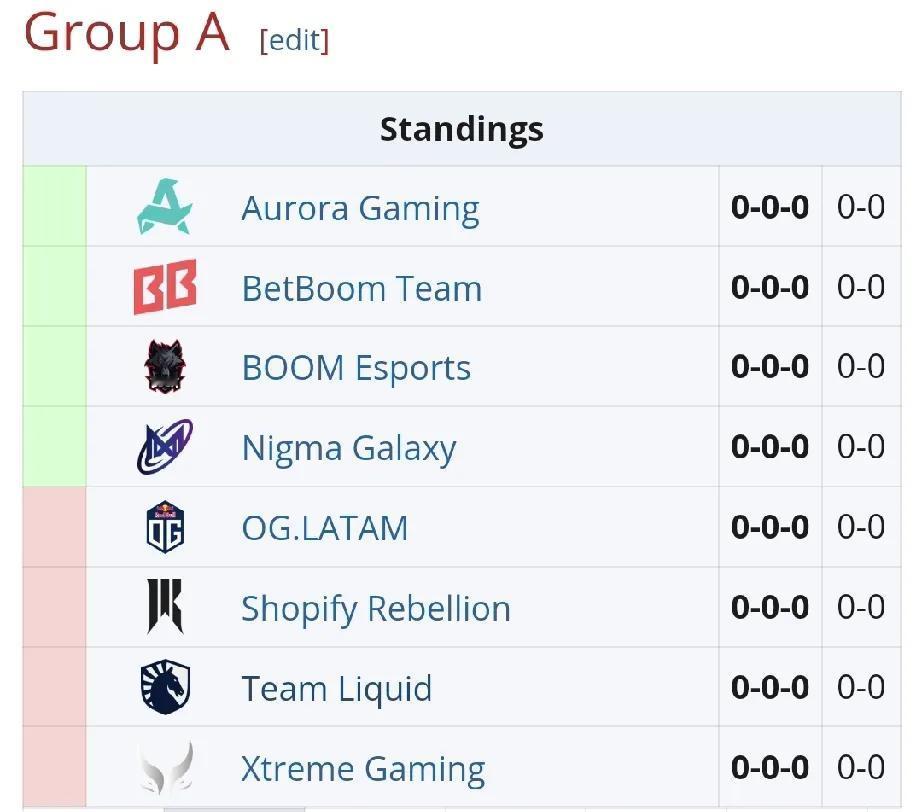Click the BetBoom Team BB logo
Screen dimensions: 922x812
tap(165, 287)
